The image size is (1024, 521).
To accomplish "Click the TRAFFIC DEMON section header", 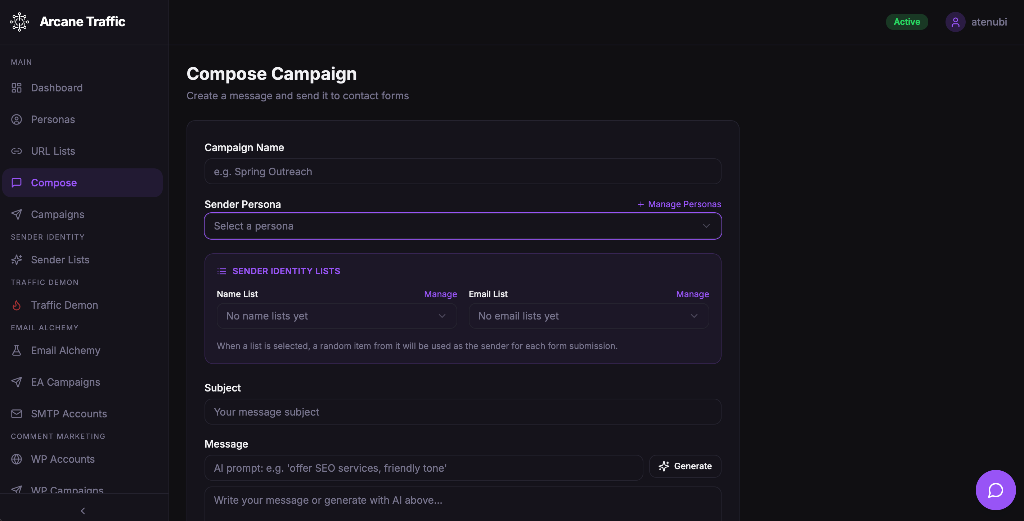I will tap(45, 283).
